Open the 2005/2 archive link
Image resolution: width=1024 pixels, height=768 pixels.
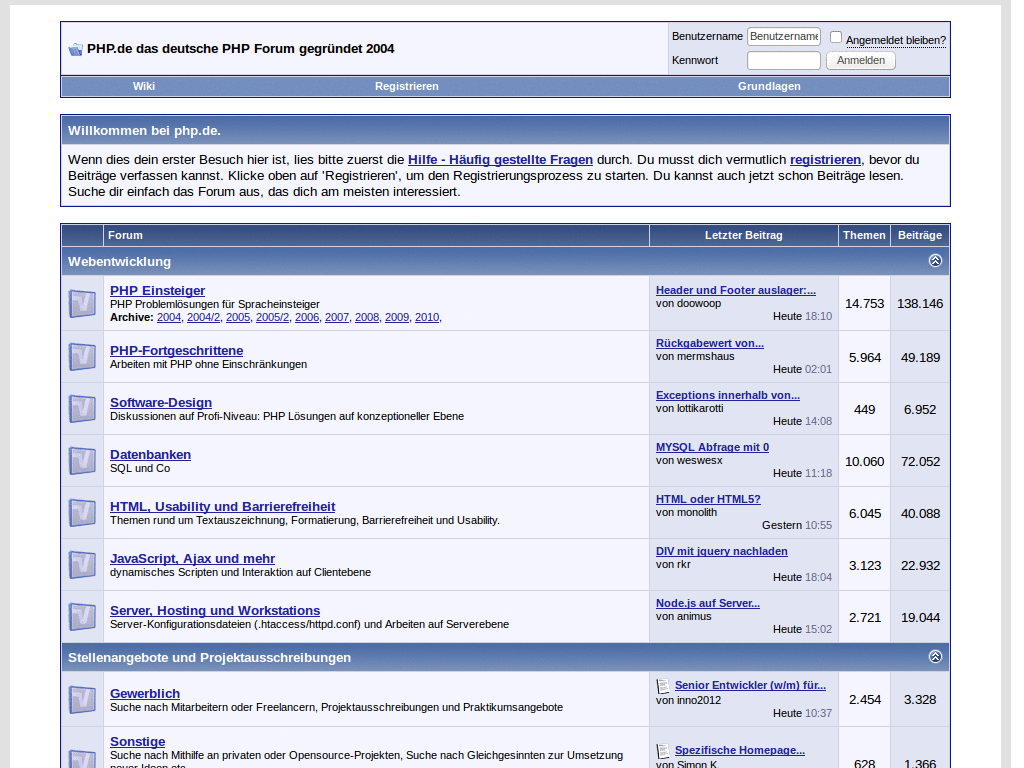[x=272, y=317]
